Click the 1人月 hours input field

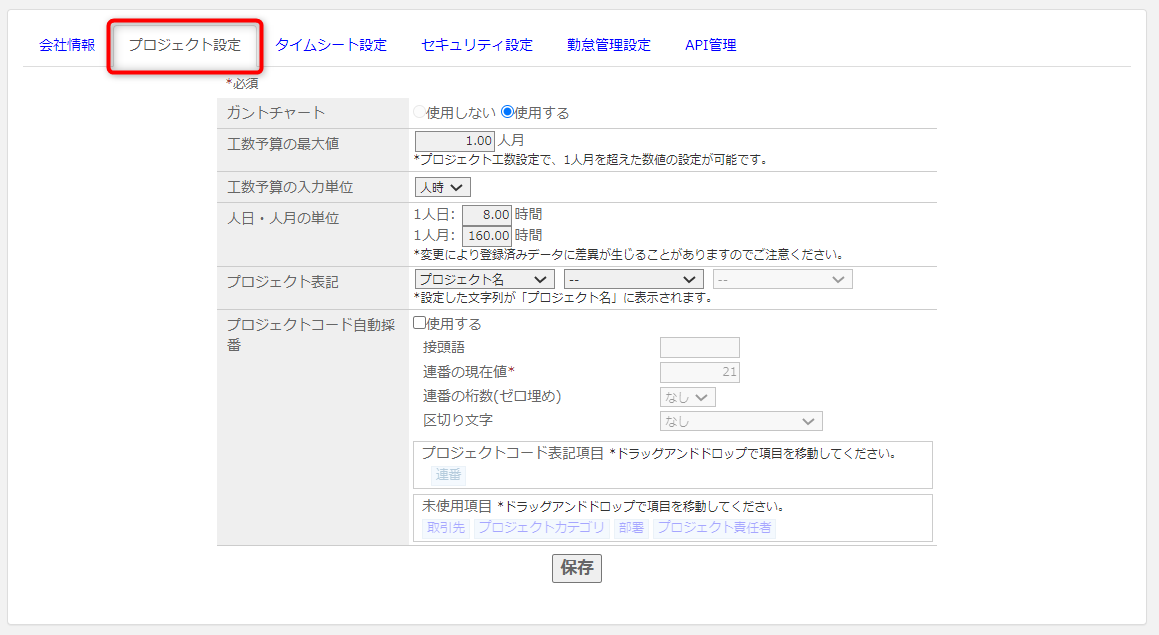[x=487, y=237]
